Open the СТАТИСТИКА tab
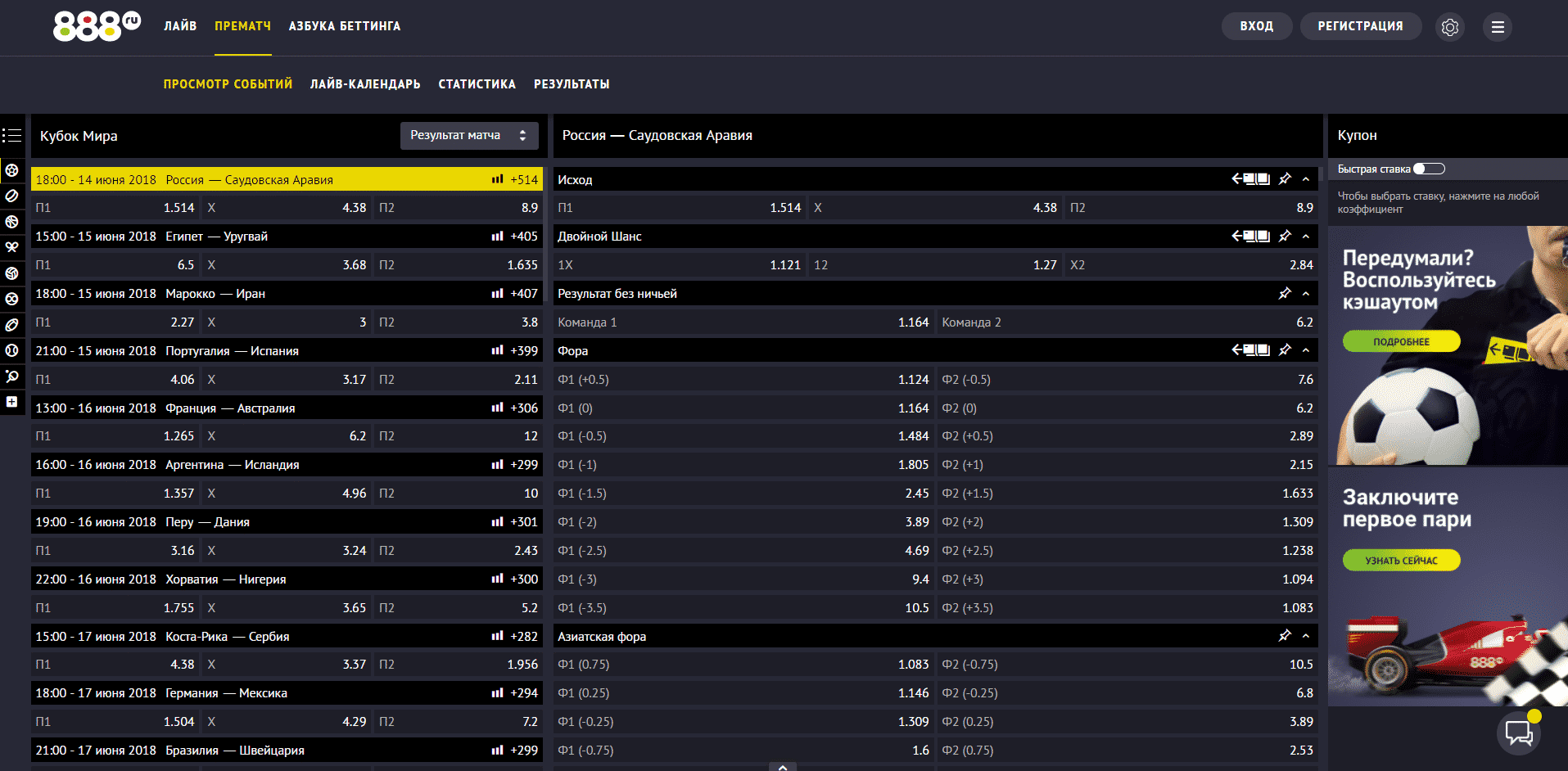 [x=477, y=84]
